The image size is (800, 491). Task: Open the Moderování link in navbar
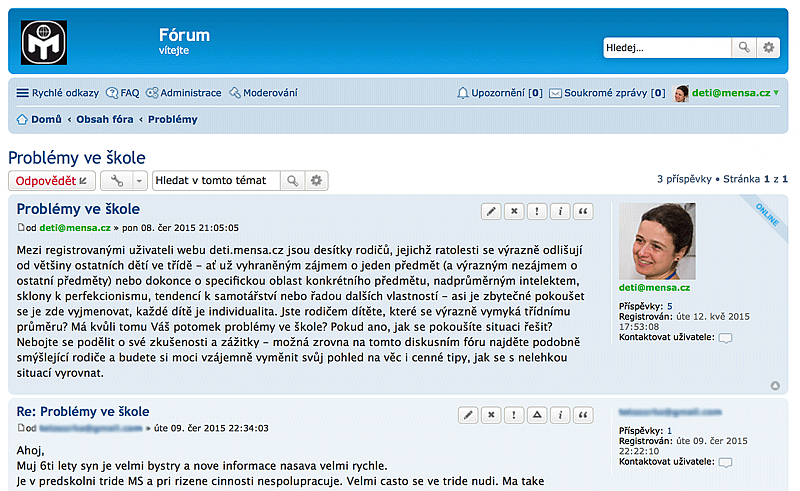click(263, 93)
